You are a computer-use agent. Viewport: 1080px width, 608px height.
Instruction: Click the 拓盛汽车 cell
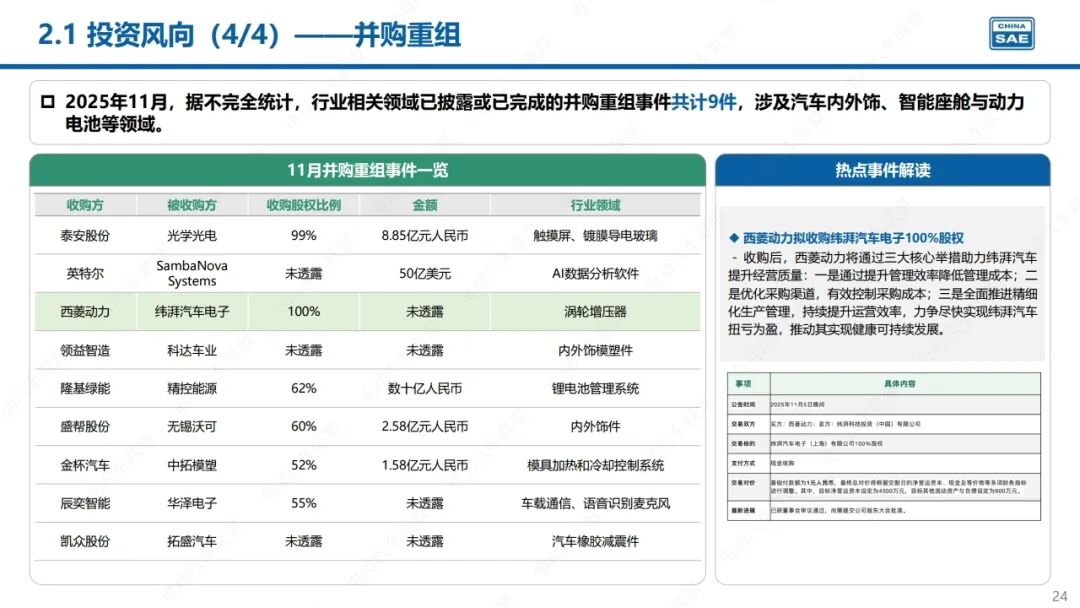[191, 542]
